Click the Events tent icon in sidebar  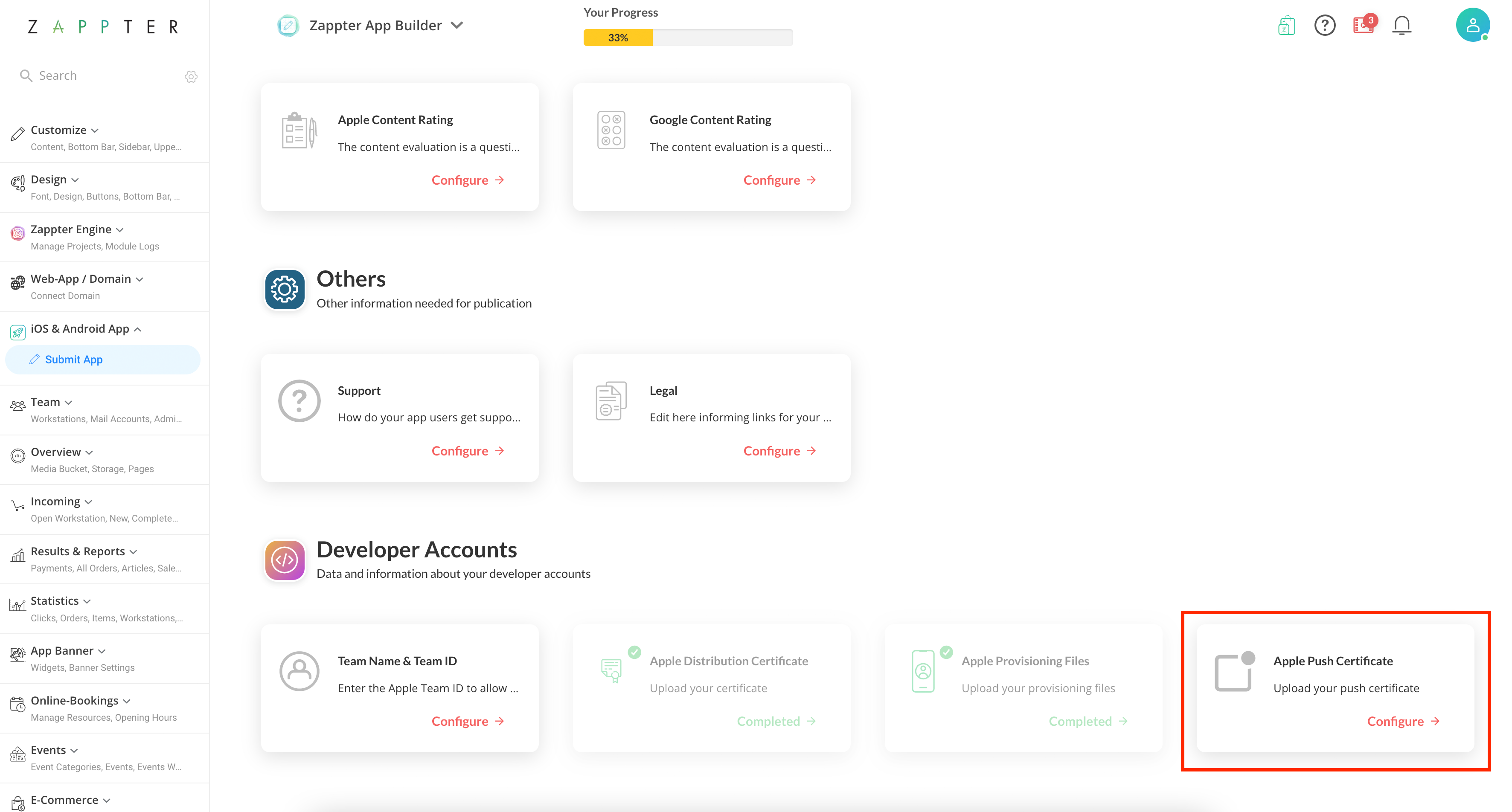pyautogui.click(x=17, y=754)
